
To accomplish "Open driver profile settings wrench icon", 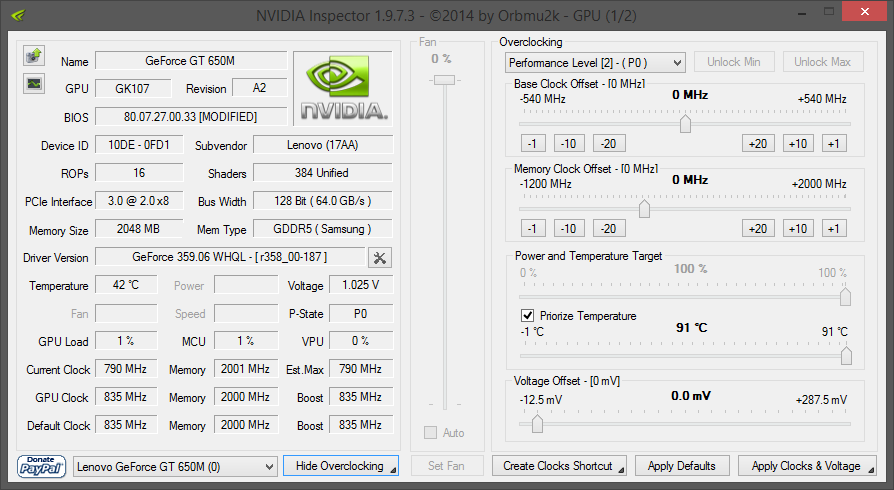I will [x=380, y=258].
